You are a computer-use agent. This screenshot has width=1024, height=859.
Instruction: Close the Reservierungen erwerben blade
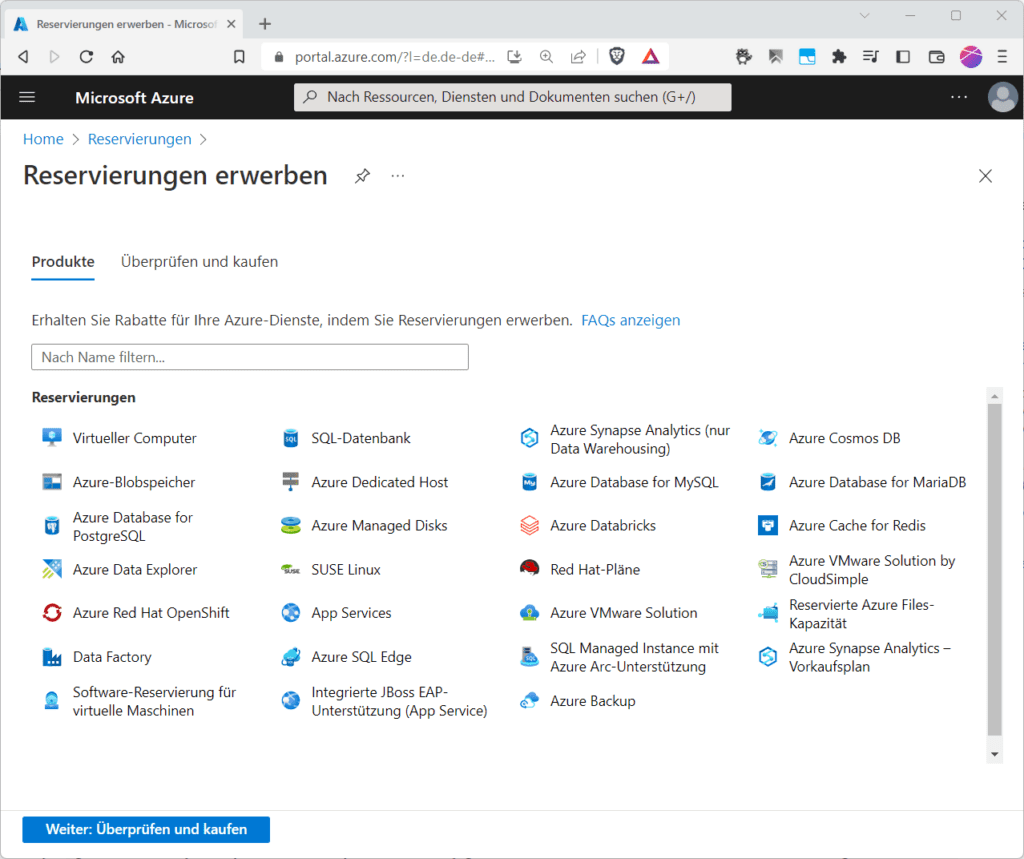coord(985,176)
